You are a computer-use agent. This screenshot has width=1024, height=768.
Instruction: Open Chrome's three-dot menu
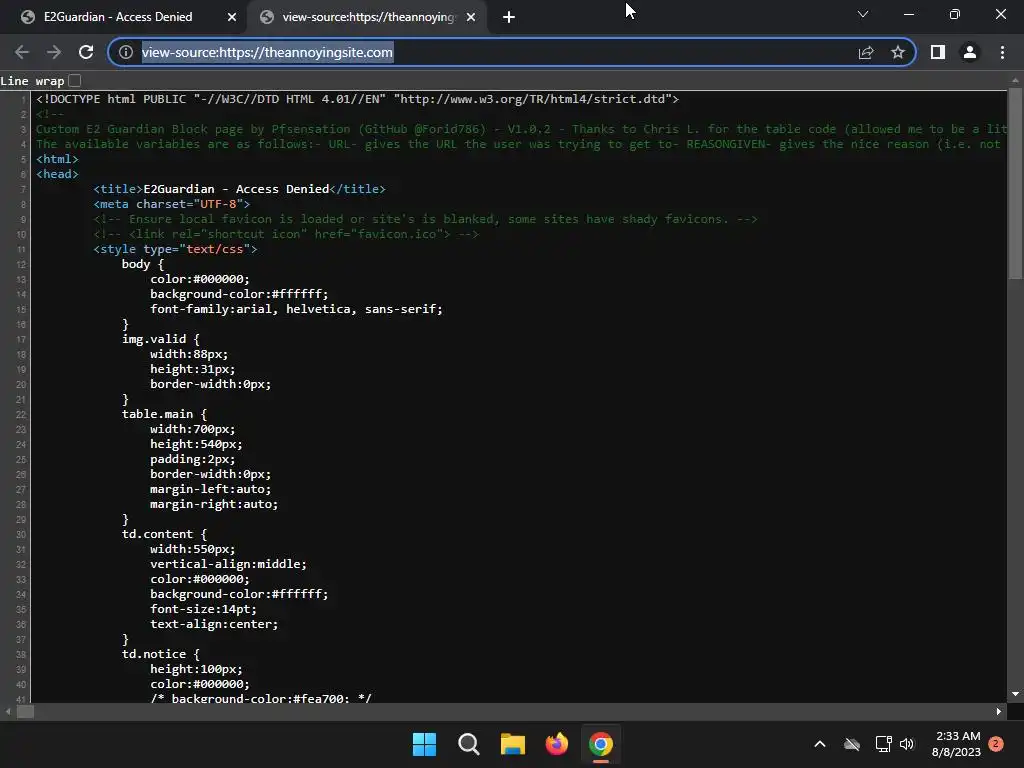point(1002,52)
